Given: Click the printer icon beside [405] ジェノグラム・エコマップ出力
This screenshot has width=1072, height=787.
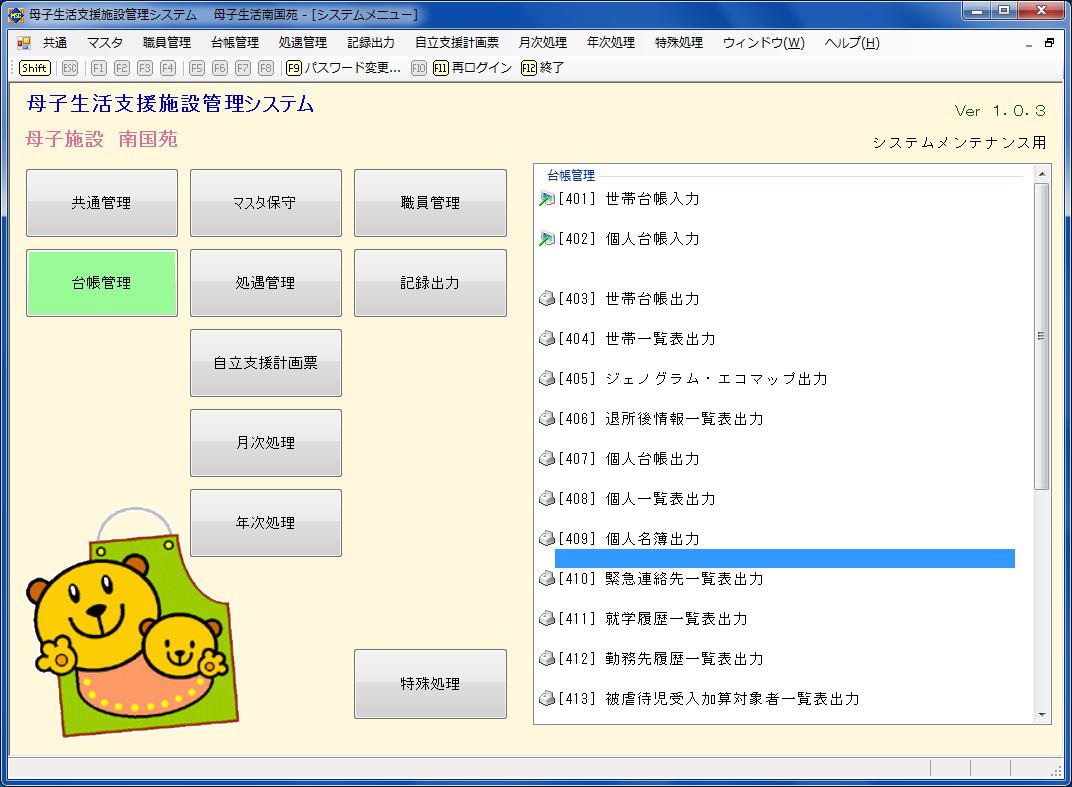Looking at the screenshot, I should [x=546, y=379].
